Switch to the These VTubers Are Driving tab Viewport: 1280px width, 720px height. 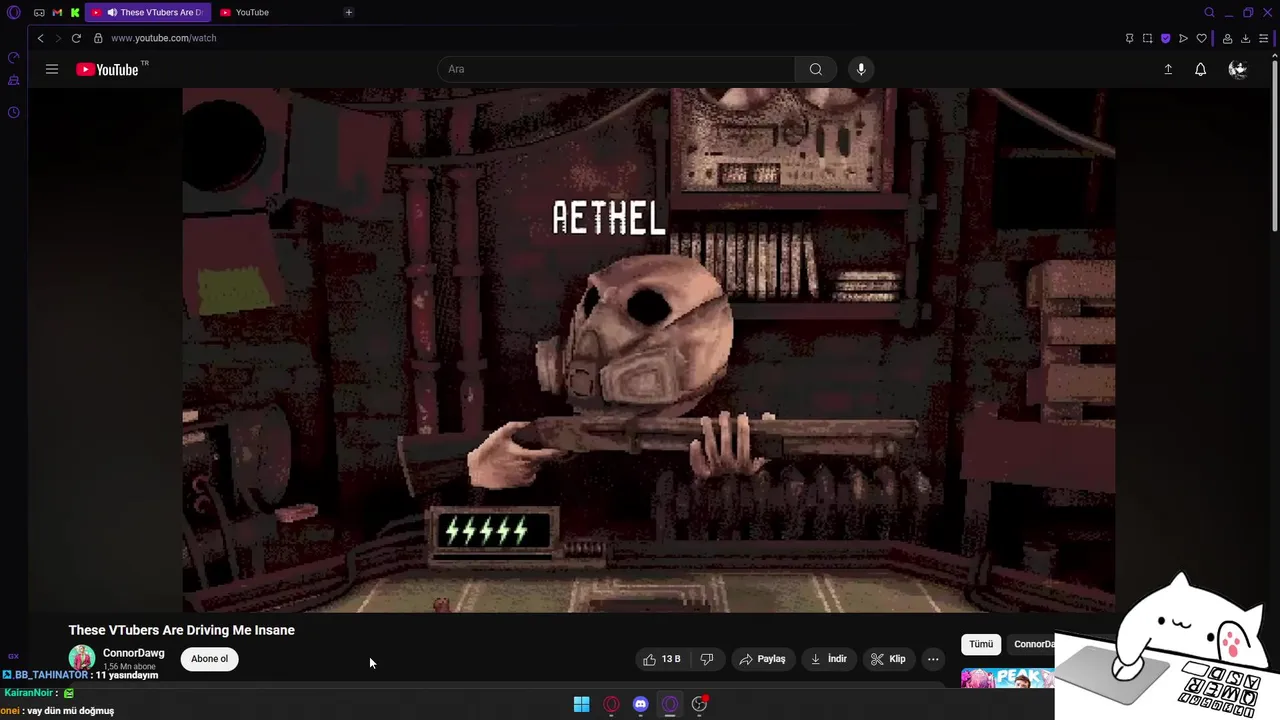[x=148, y=12]
